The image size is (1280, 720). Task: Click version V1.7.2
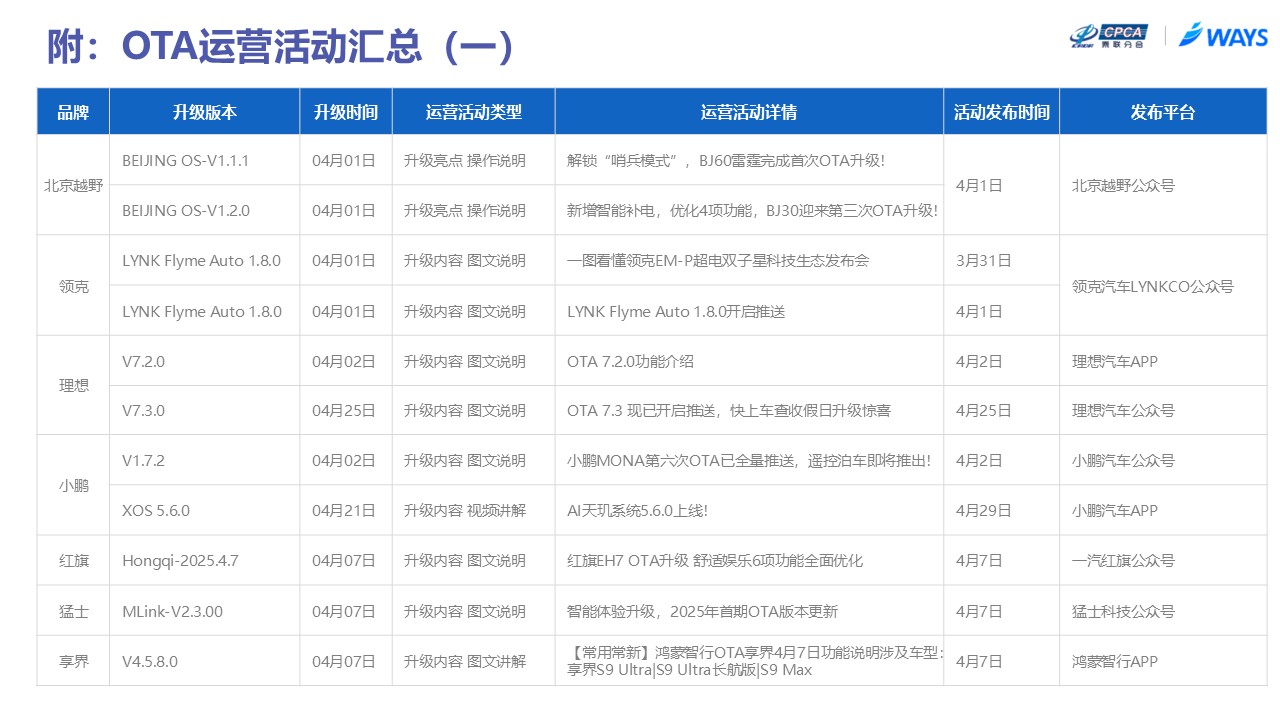click(x=143, y=460)
